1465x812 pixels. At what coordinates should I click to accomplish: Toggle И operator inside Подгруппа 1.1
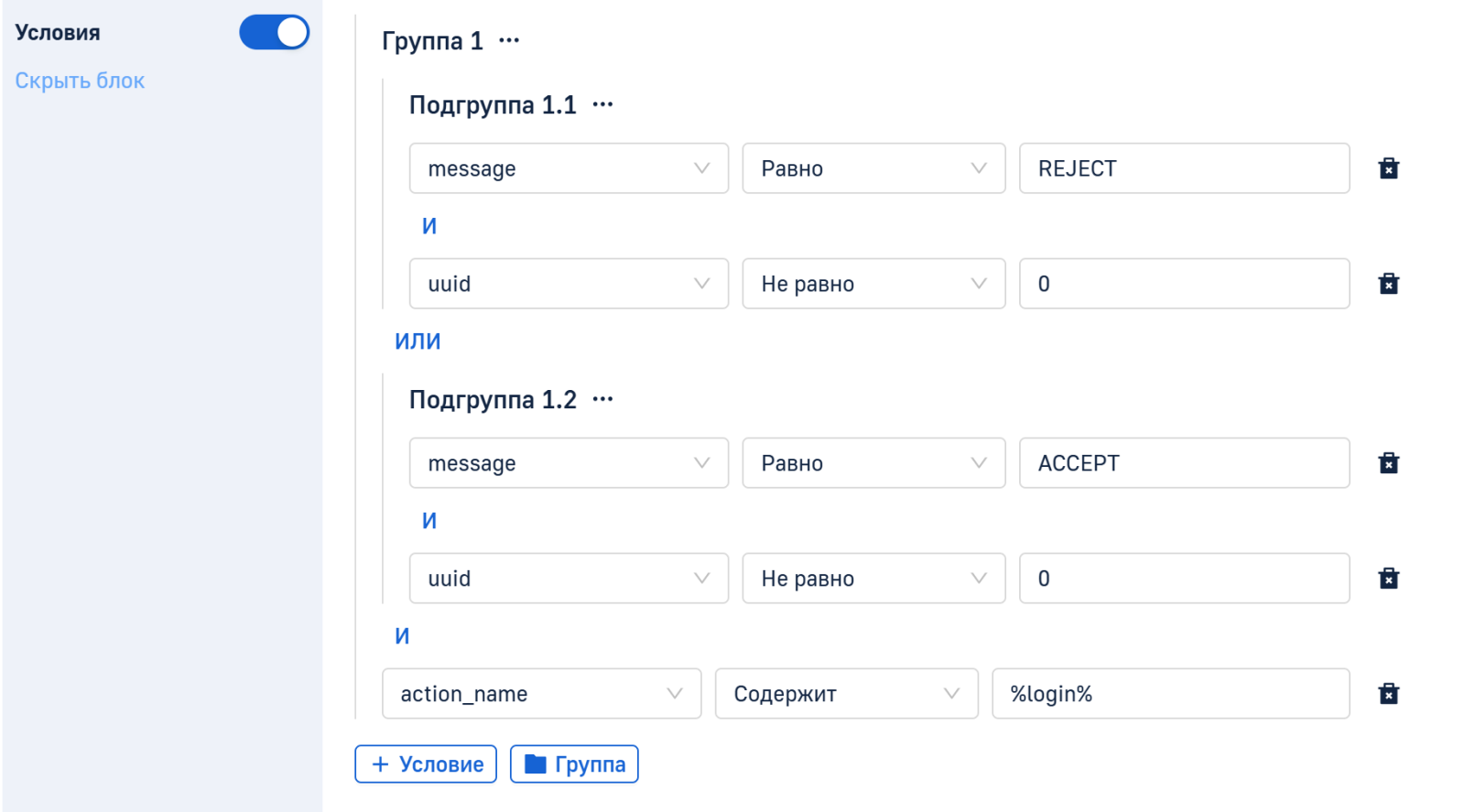click(429, 226)
